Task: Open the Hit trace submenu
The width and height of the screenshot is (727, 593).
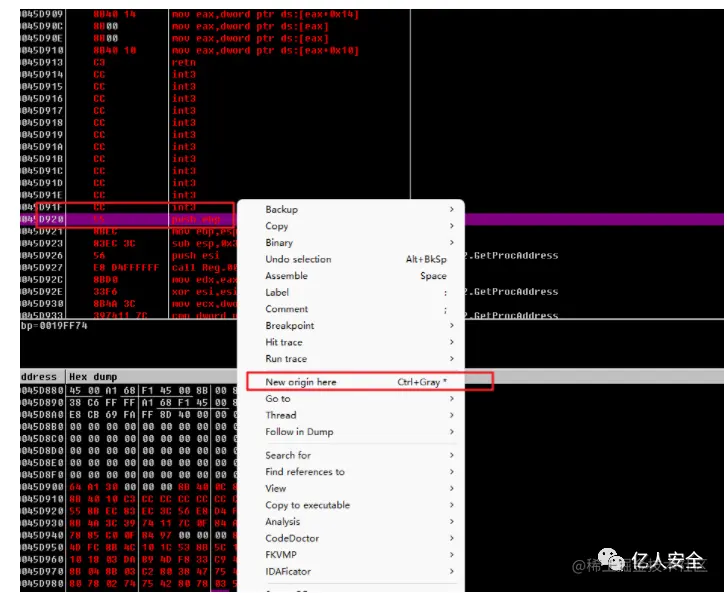Action: pos(351,343)
